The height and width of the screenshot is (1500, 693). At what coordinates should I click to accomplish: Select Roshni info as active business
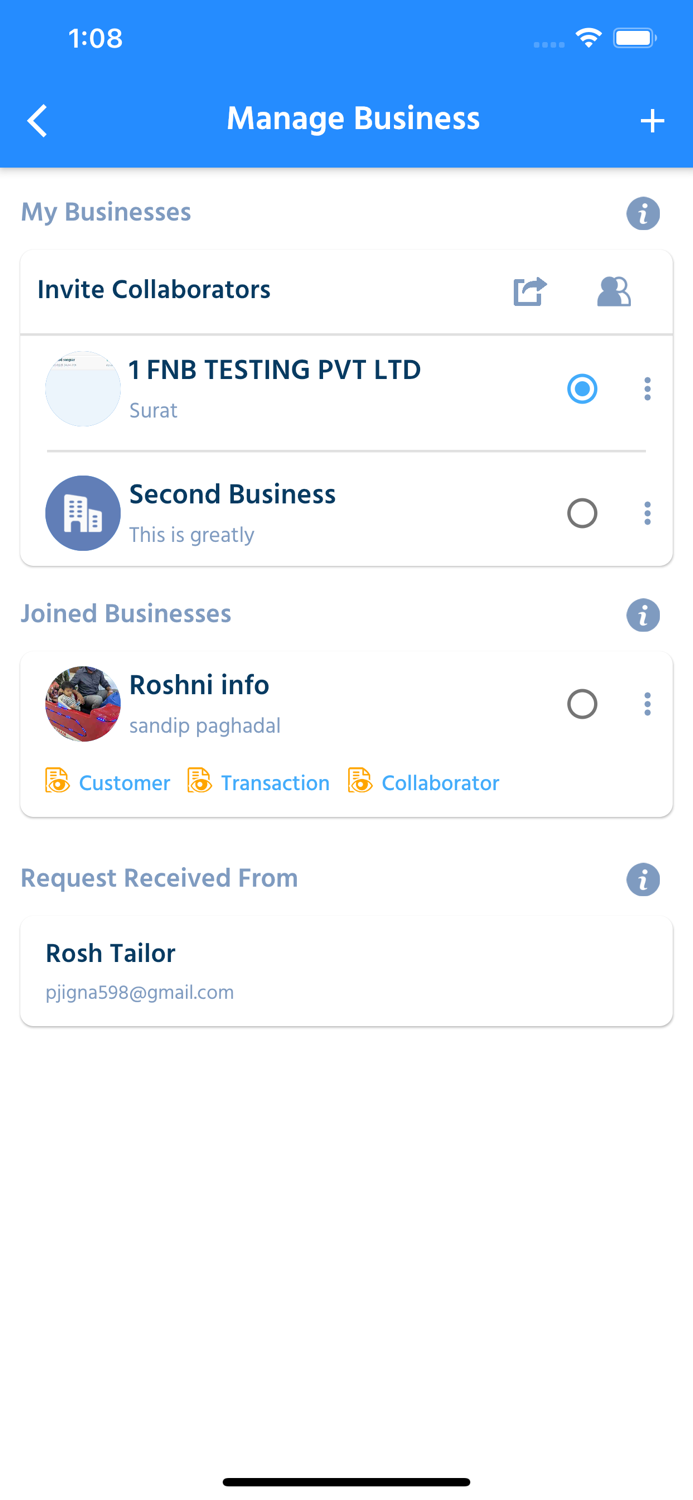(x=582, y=704)
